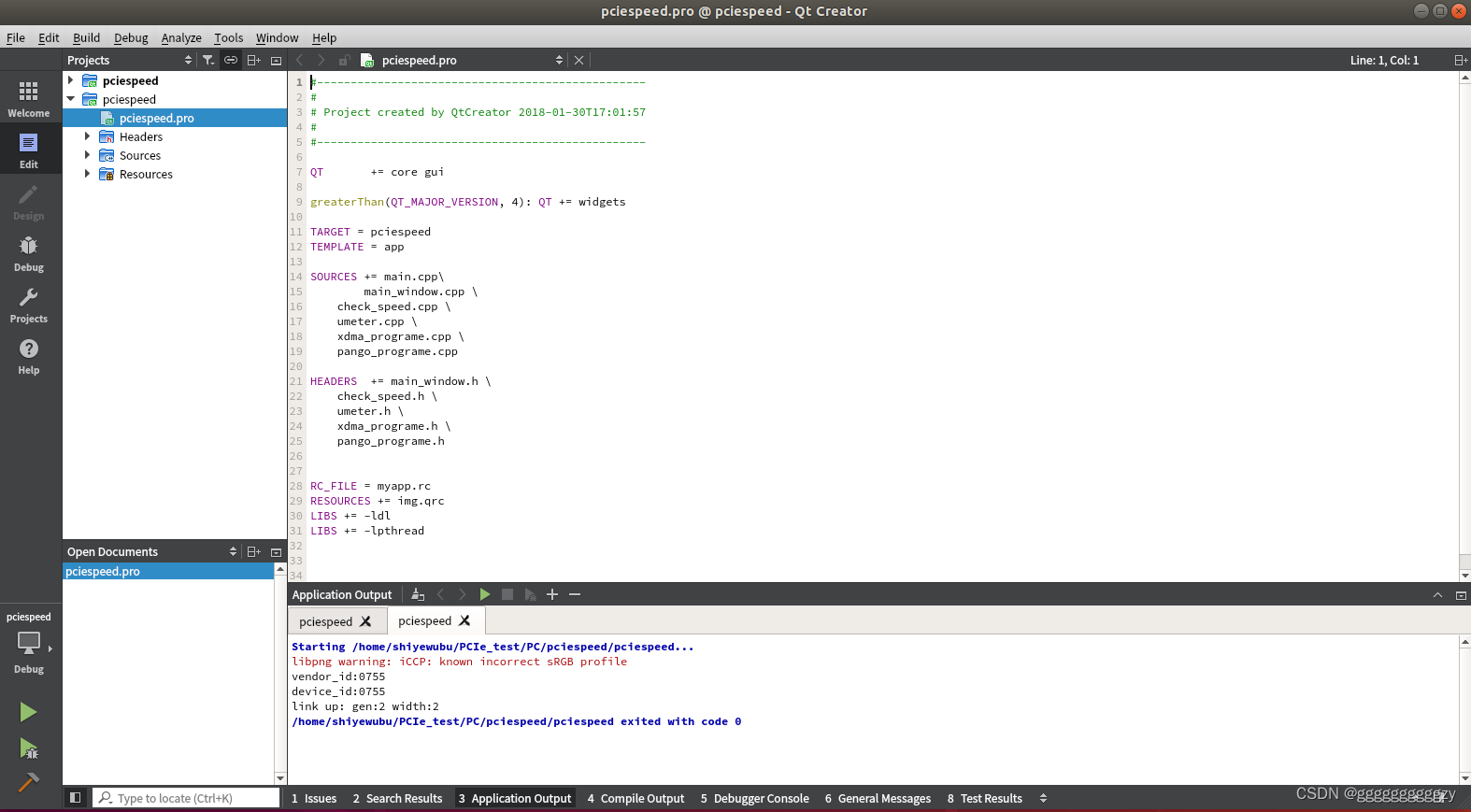Screen dimensions: 1471x812
Task: Open the output panes selector arrows
Action: (x=1043, y=798)
